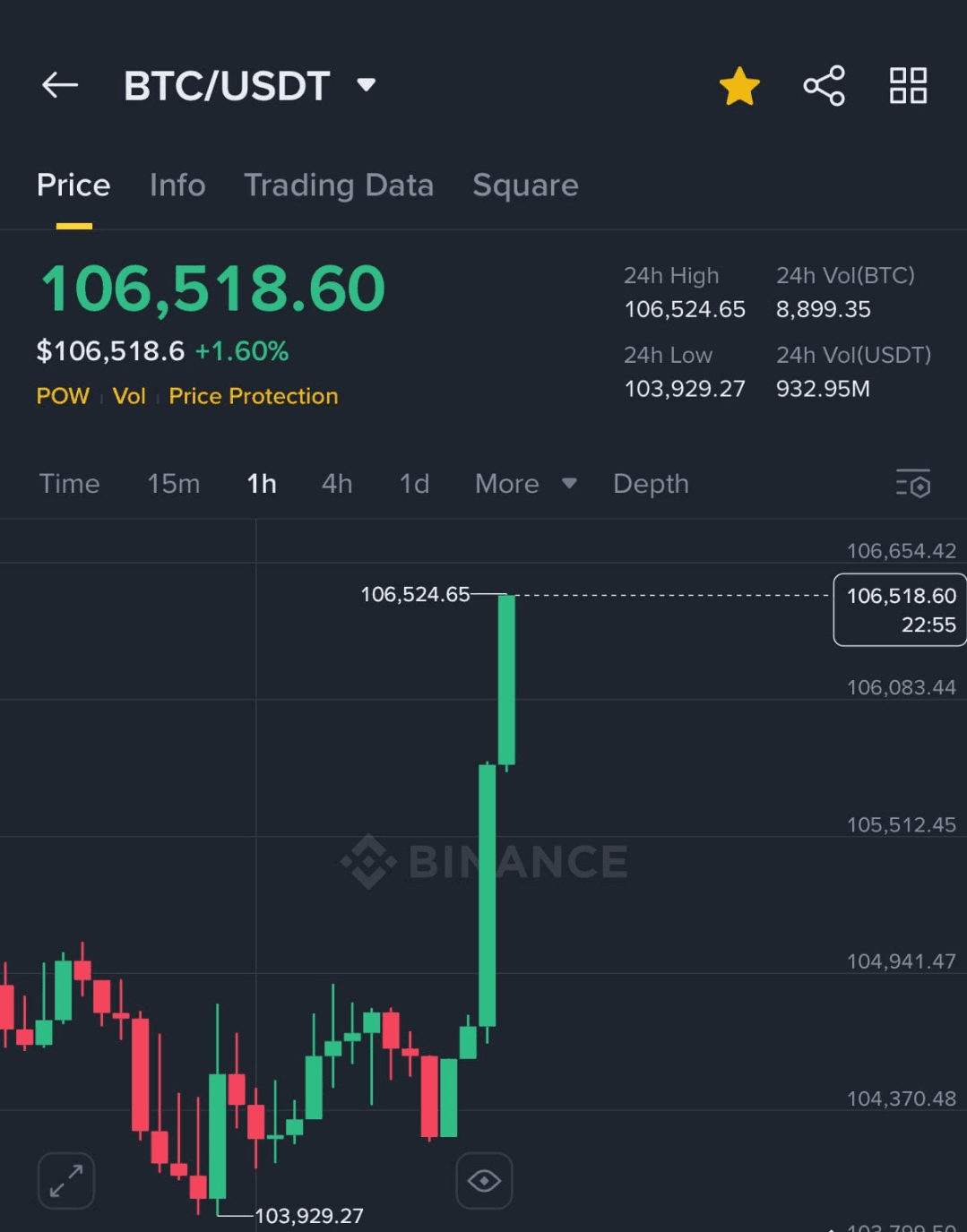Open the share icon
Screen dimensions: 967x1232
coord(824,86)
